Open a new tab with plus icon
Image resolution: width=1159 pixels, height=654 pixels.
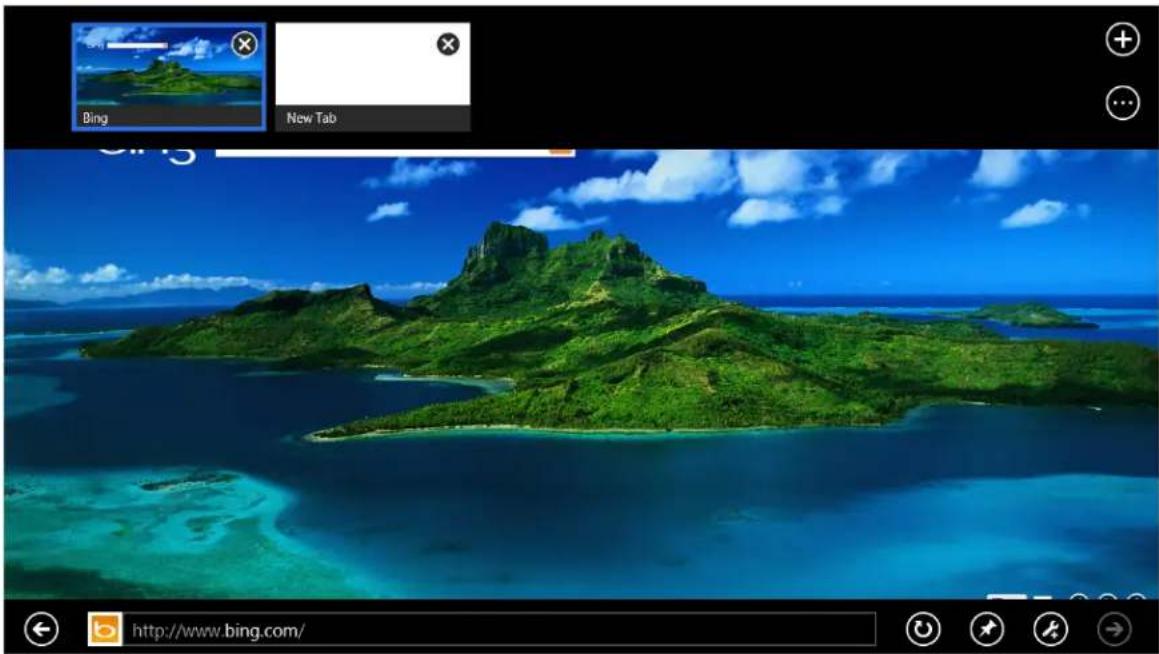coord(1122,40)
